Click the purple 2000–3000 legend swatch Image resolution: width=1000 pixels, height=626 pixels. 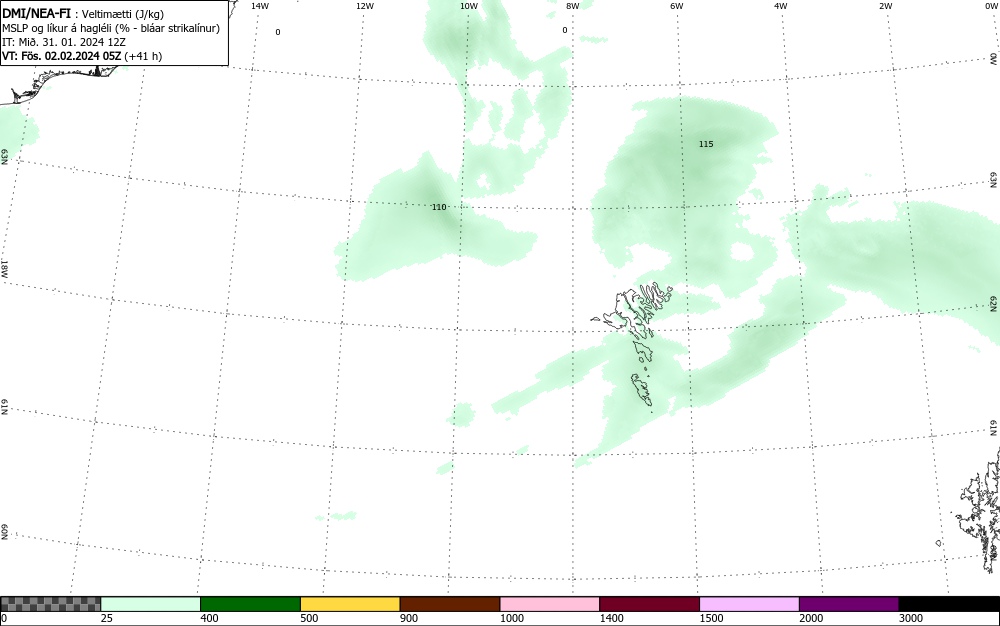coord(849,604)
